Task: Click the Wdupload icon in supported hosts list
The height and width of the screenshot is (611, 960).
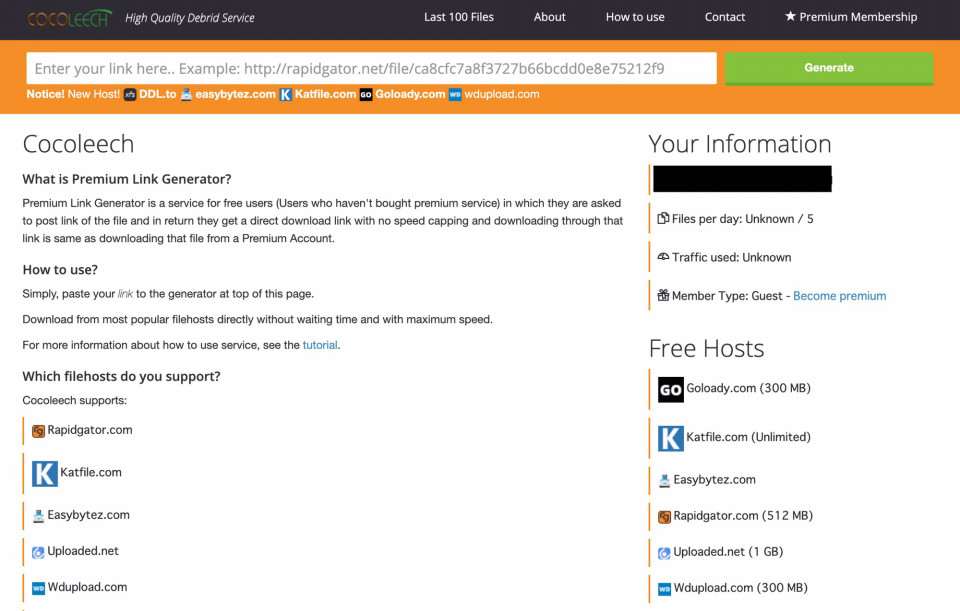Action: [38, 588]
